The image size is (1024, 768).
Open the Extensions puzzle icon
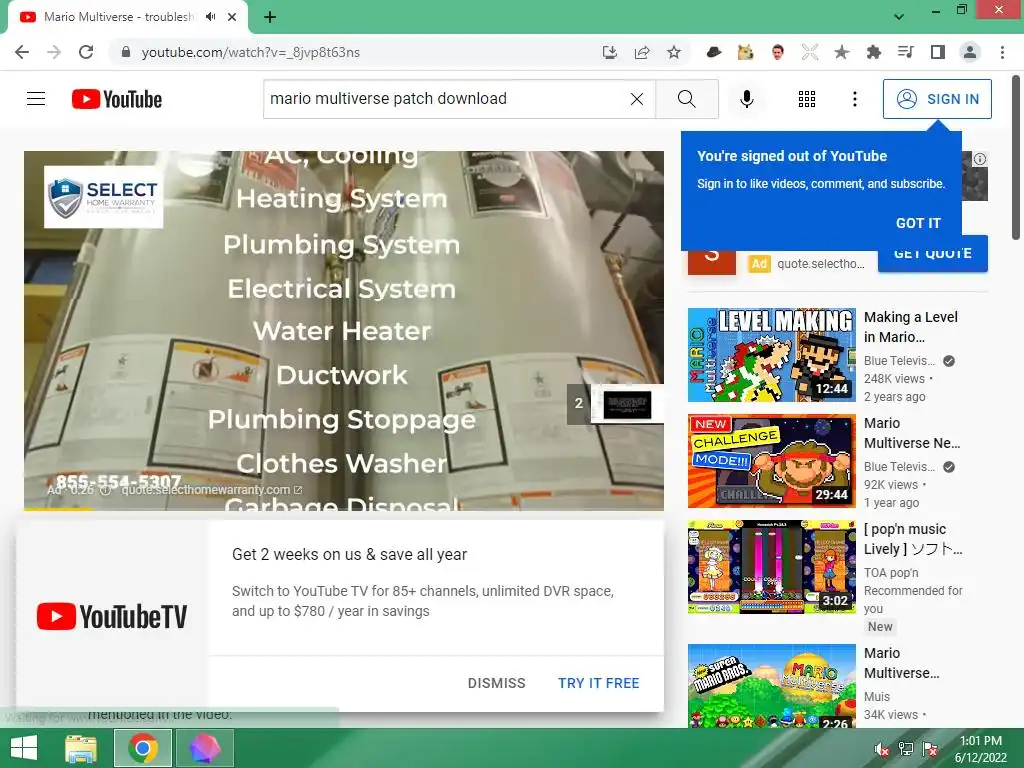coord(873,52)
